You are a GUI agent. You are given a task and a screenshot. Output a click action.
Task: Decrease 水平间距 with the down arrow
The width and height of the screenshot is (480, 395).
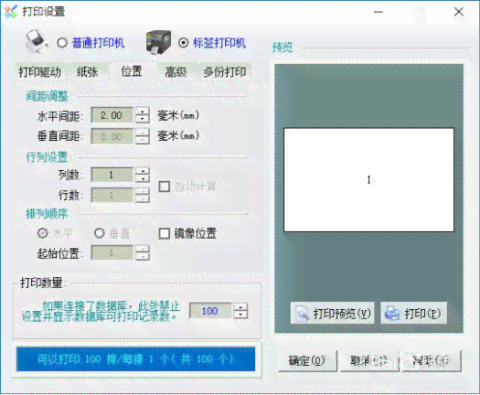pos(143,120)
